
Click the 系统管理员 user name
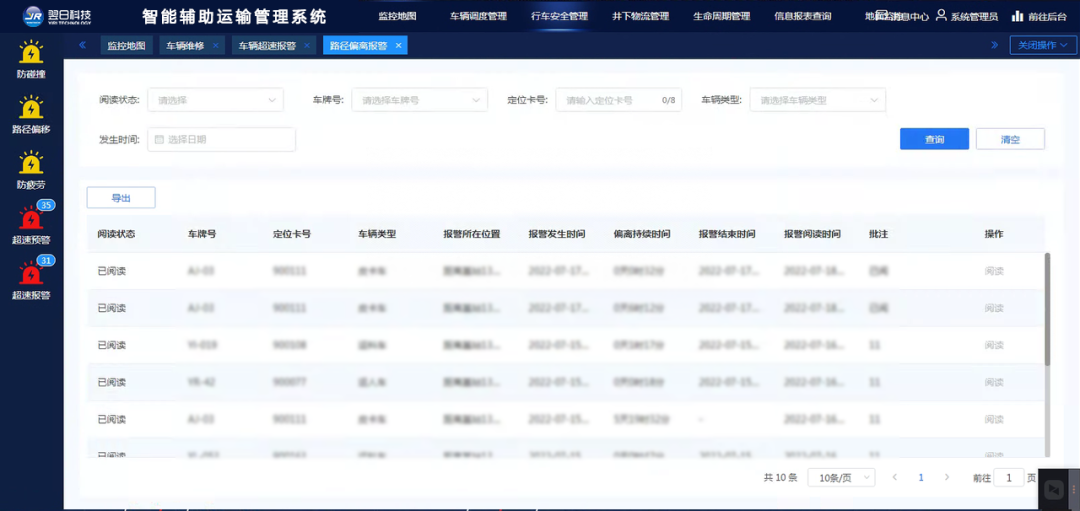974,17
